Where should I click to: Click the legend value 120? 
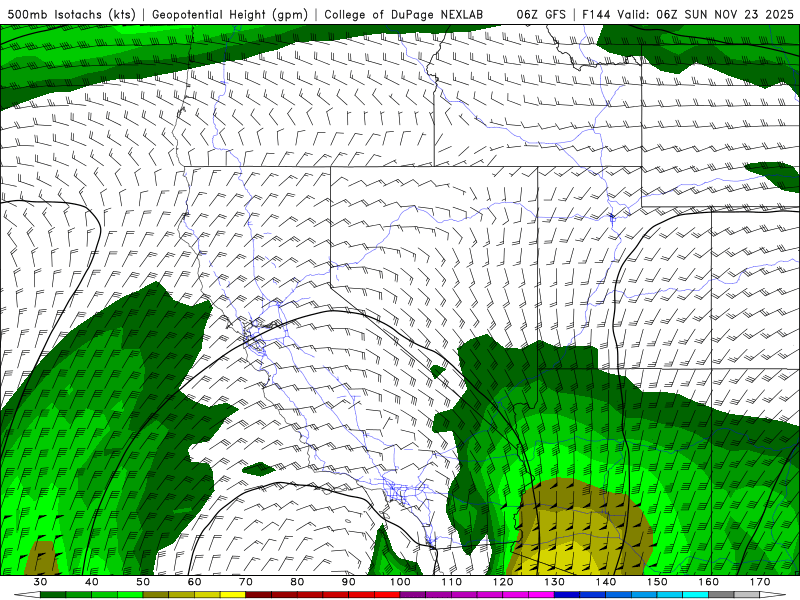[503, 582]
